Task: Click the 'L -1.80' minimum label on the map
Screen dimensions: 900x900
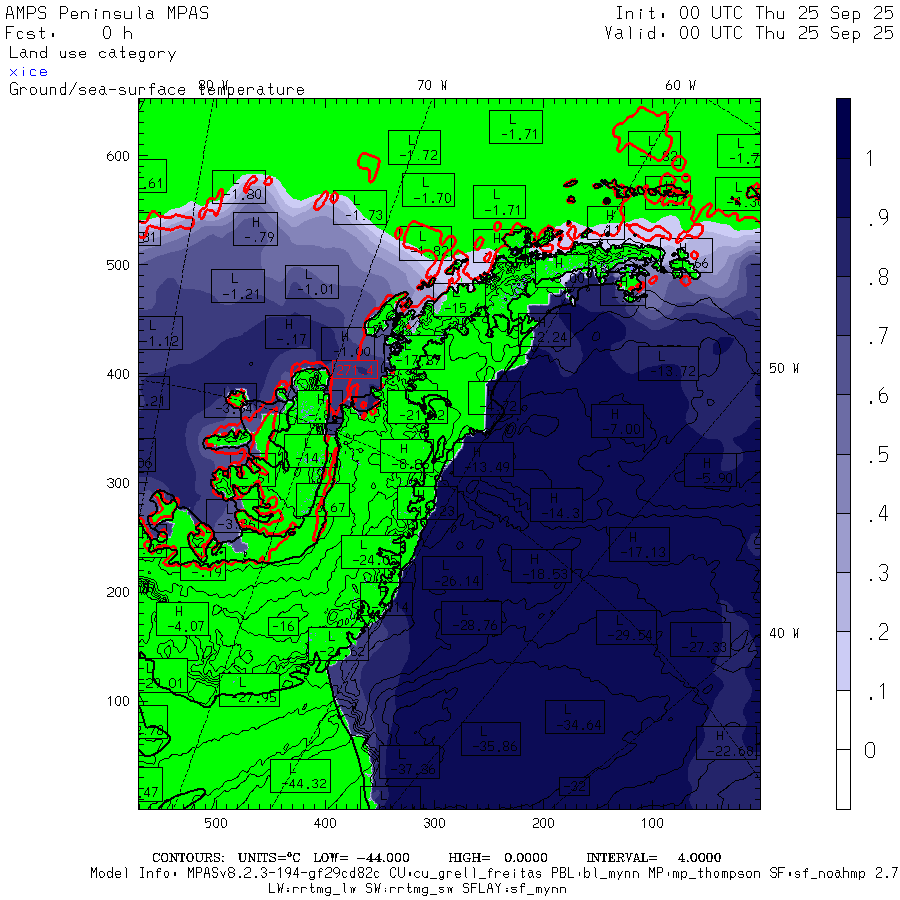Action: coord(239,187)
